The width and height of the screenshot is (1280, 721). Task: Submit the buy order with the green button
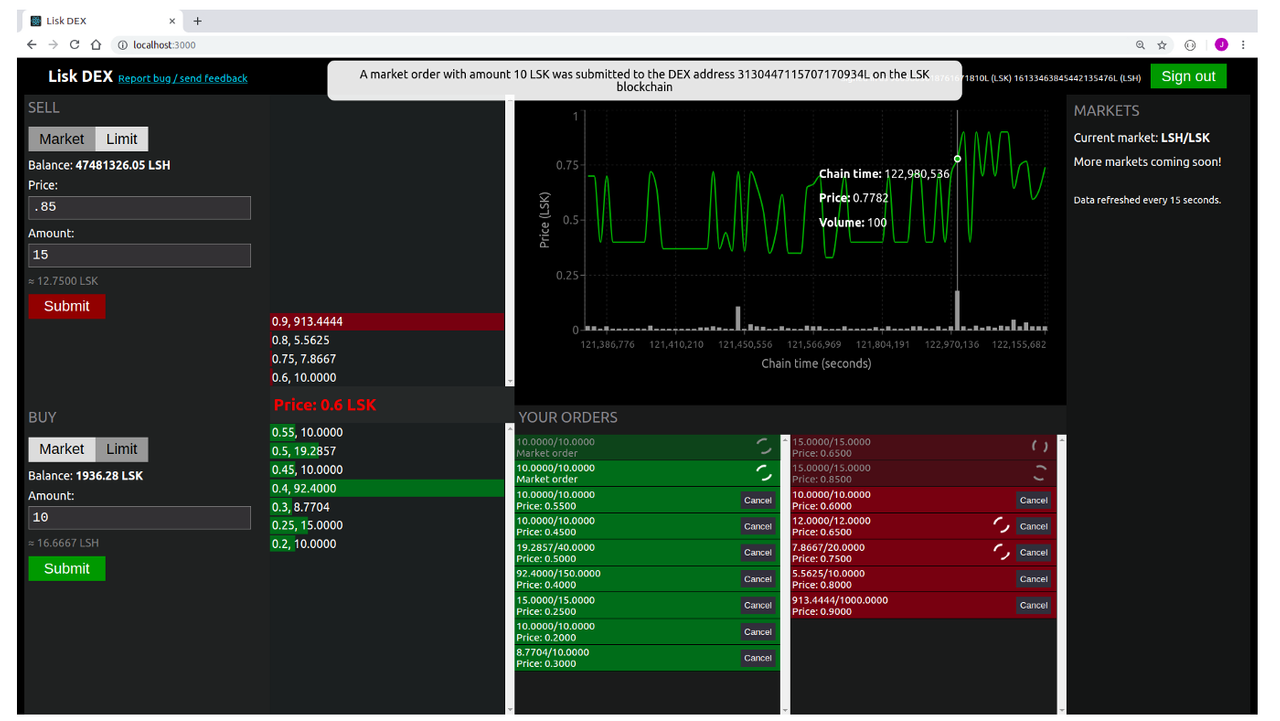[x=67, y=568]
